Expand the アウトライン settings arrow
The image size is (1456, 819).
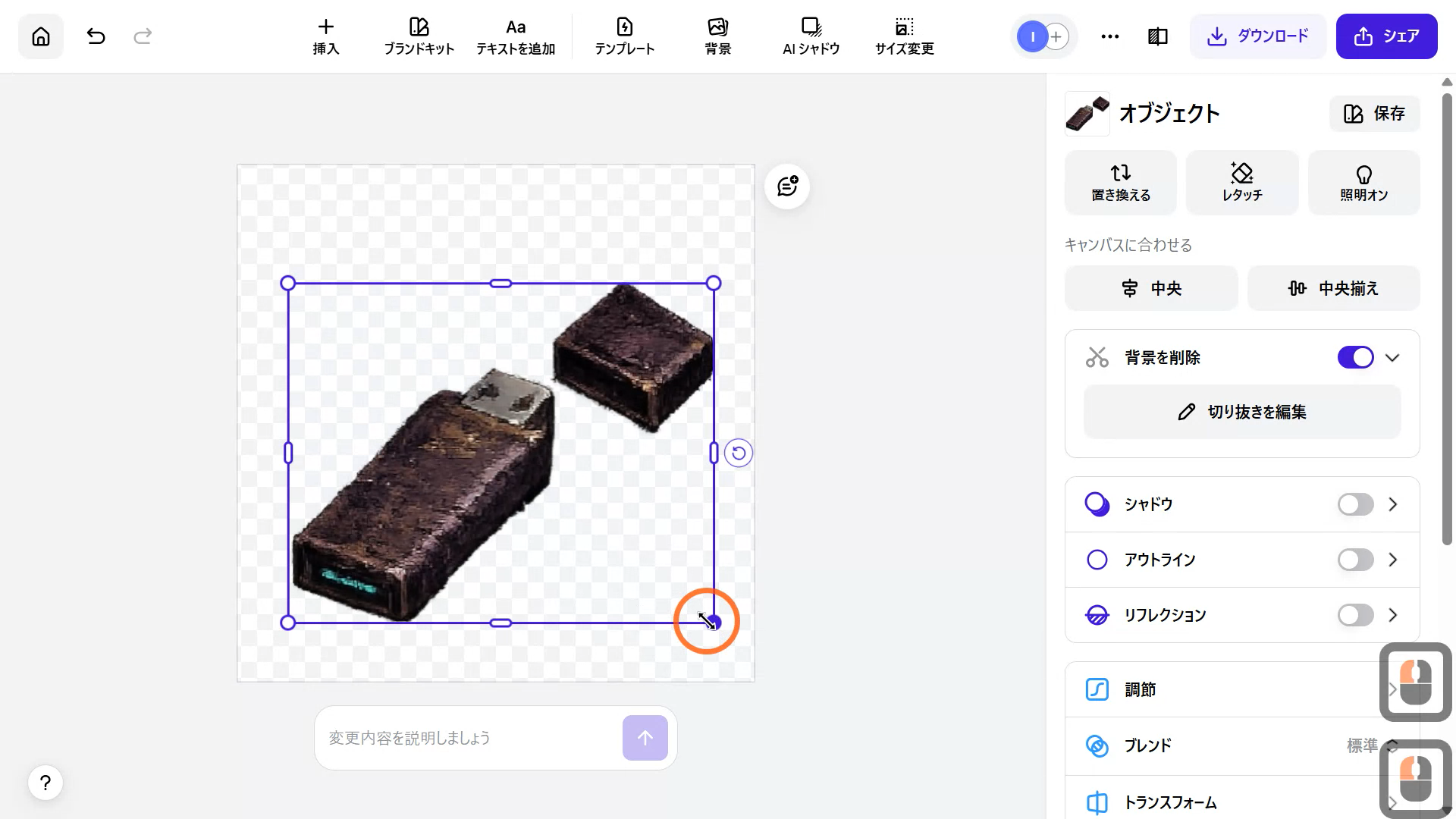click(1392, 560)
